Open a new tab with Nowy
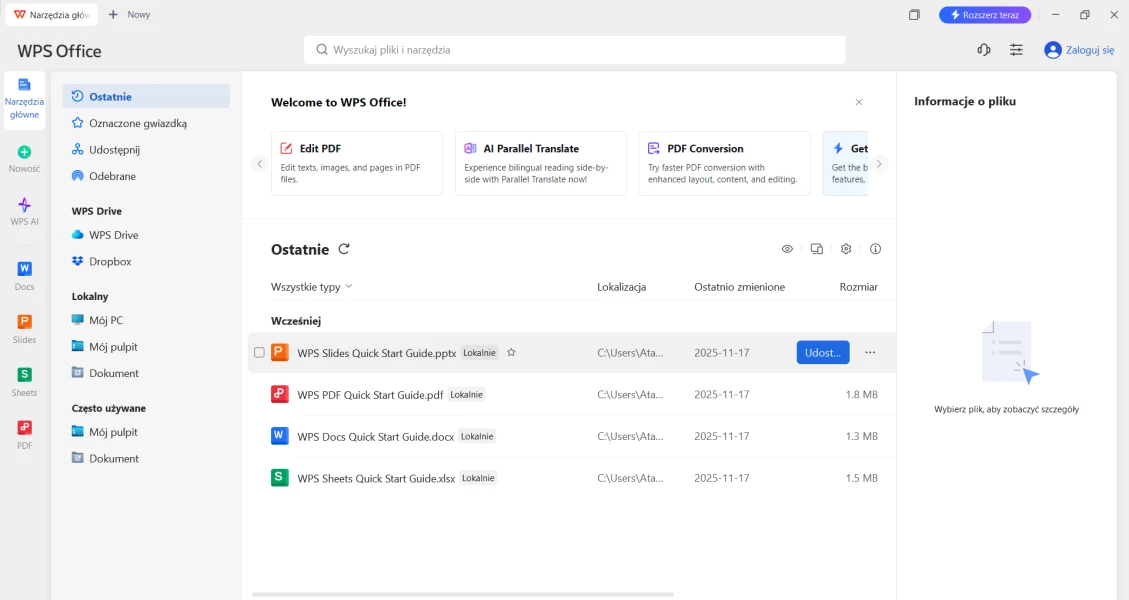Screen dimensions: 1129x600 129,15
